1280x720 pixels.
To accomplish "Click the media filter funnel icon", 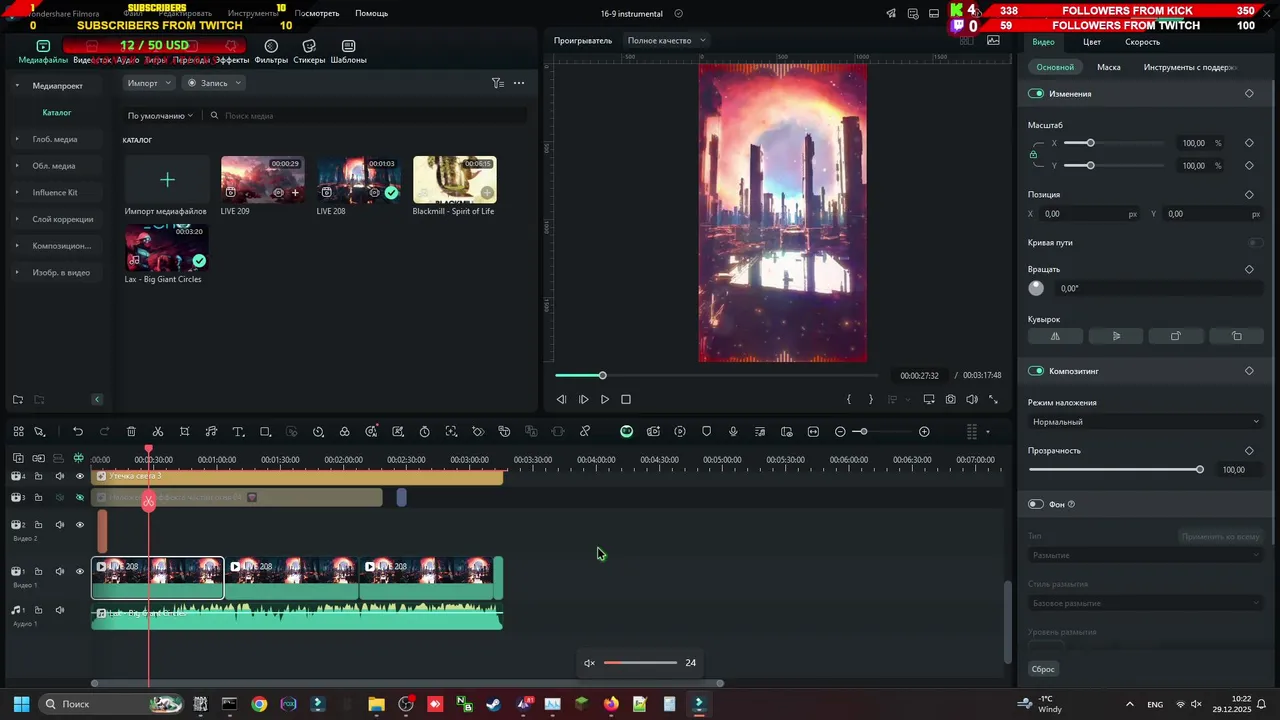I will coord(497,83).
